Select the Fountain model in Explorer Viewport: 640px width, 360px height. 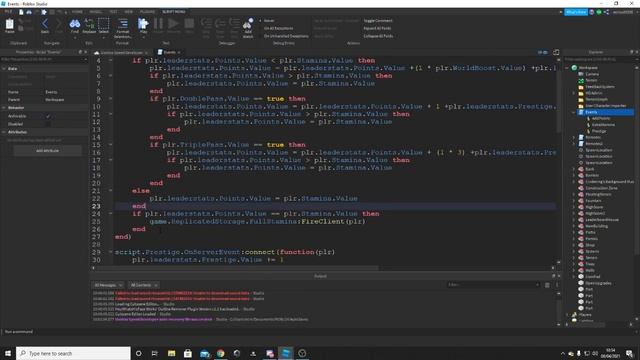click(593, 201)
